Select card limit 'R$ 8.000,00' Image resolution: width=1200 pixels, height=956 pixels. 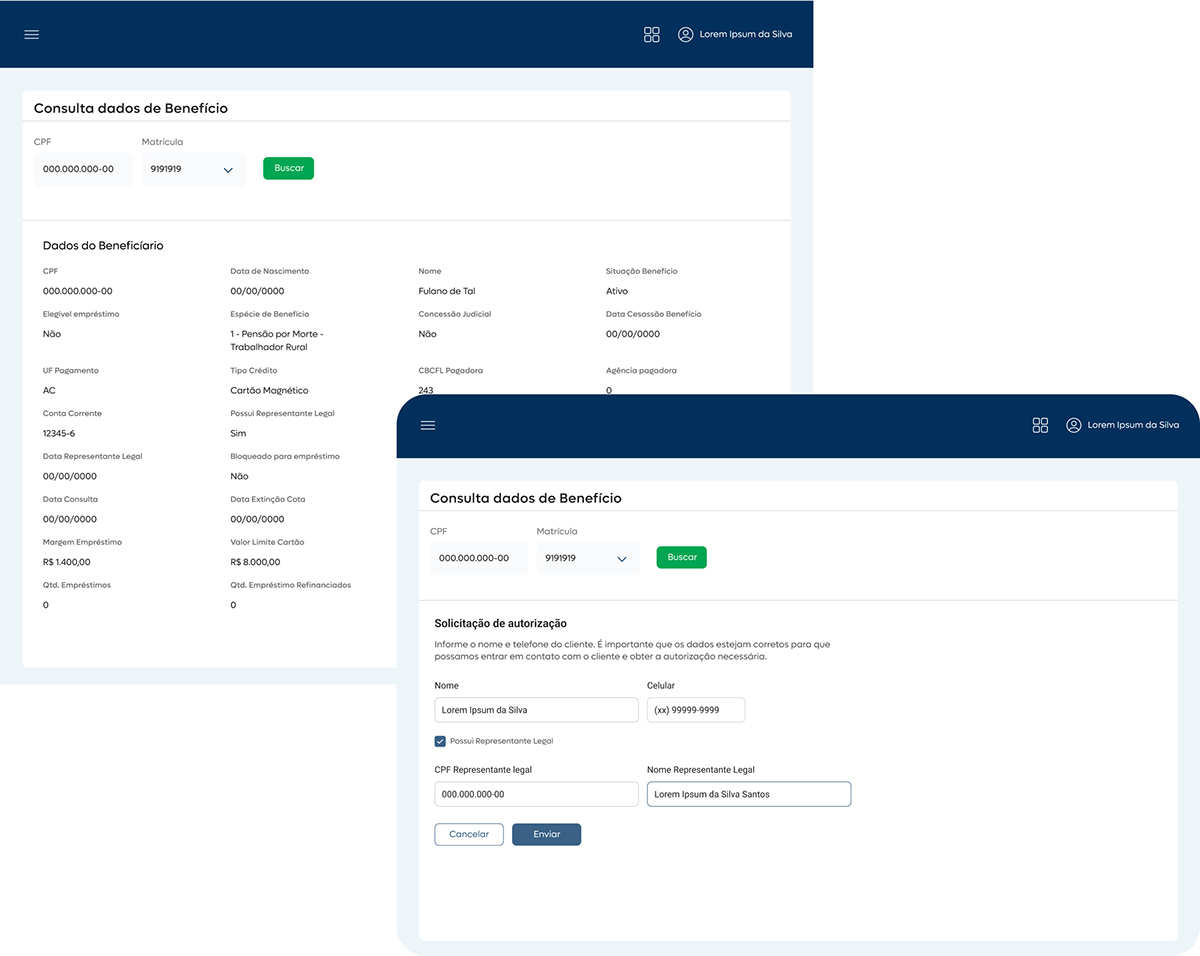(255, 562)
